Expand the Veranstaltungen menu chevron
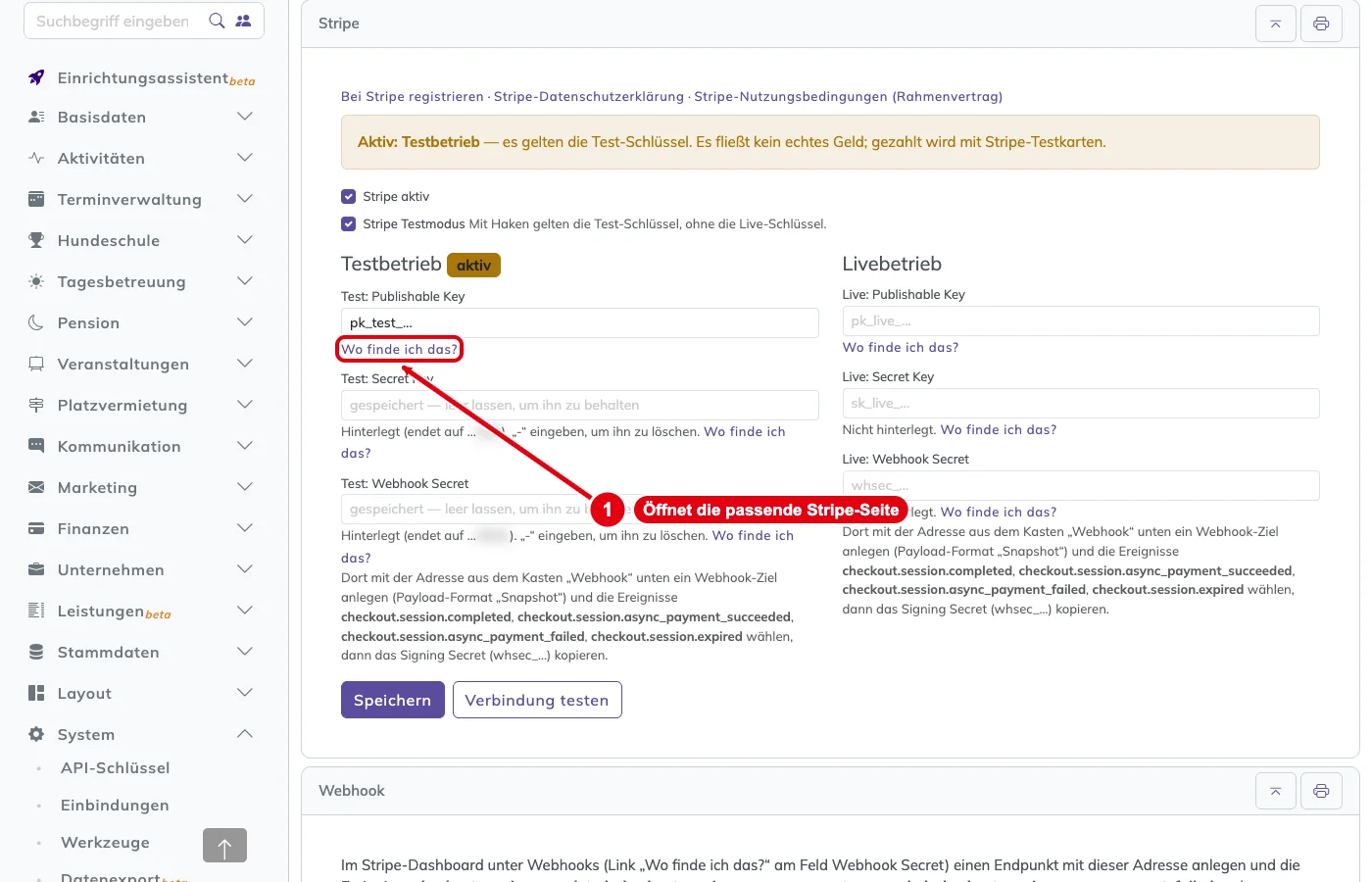 (x=245, y=364)
